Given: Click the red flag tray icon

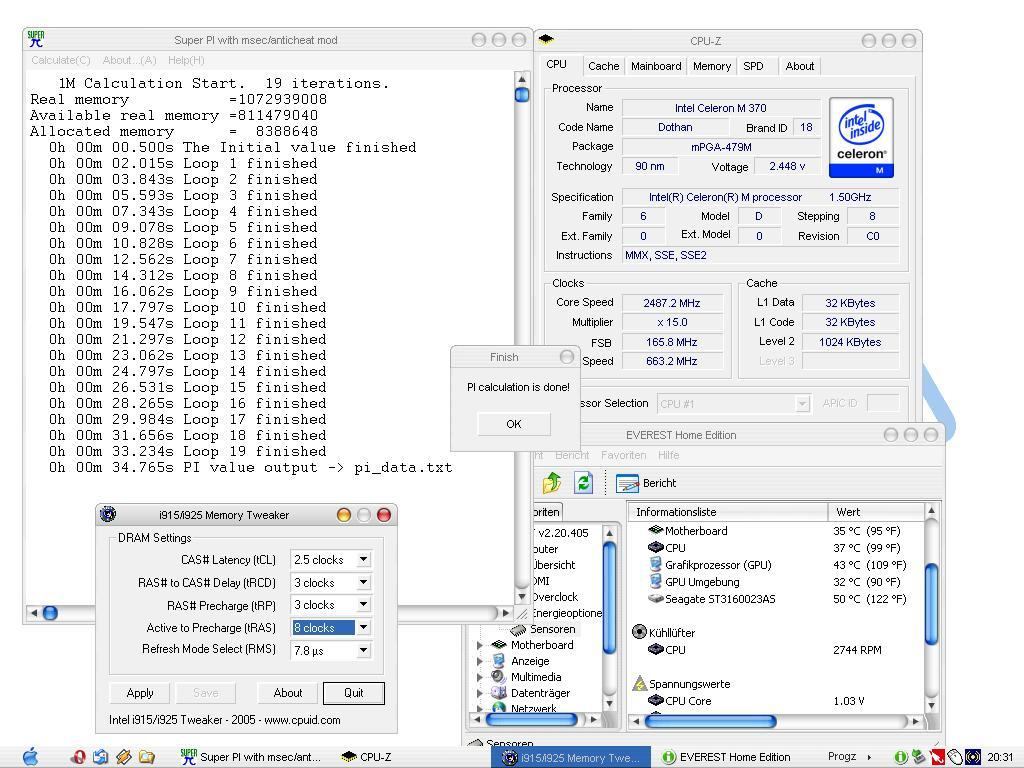Looking at the screenshot, I should pos(938,757).
